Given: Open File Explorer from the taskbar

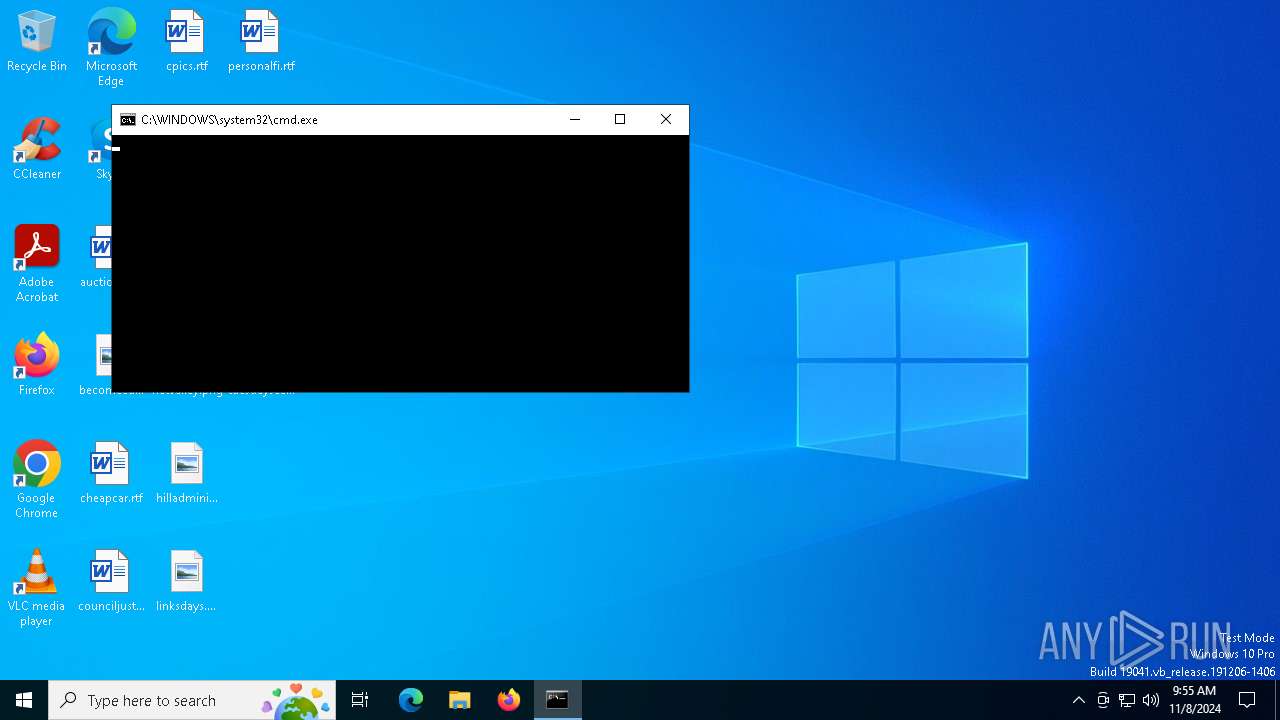Looking at the screenshot, I should pos(459,700).
